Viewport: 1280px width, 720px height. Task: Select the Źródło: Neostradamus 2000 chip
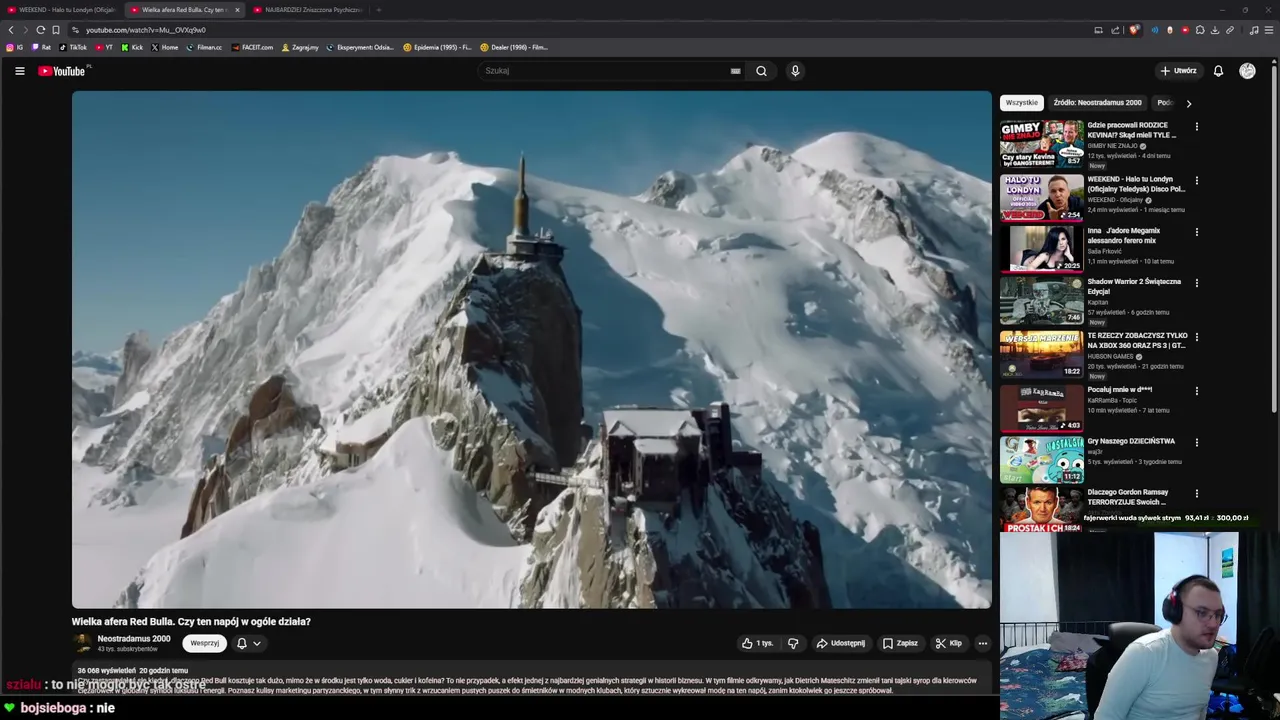[1097, 102]
